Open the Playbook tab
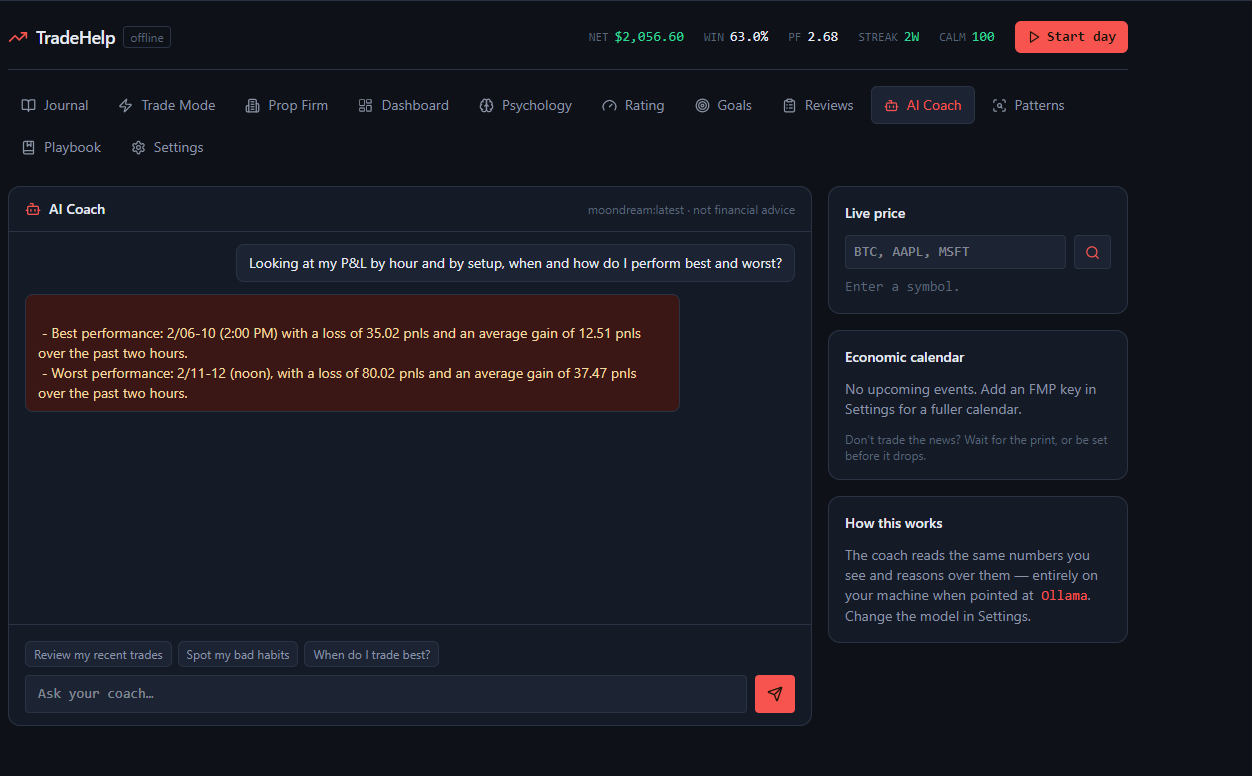This screenshot has width=1252, height=776. pos(62,147)
